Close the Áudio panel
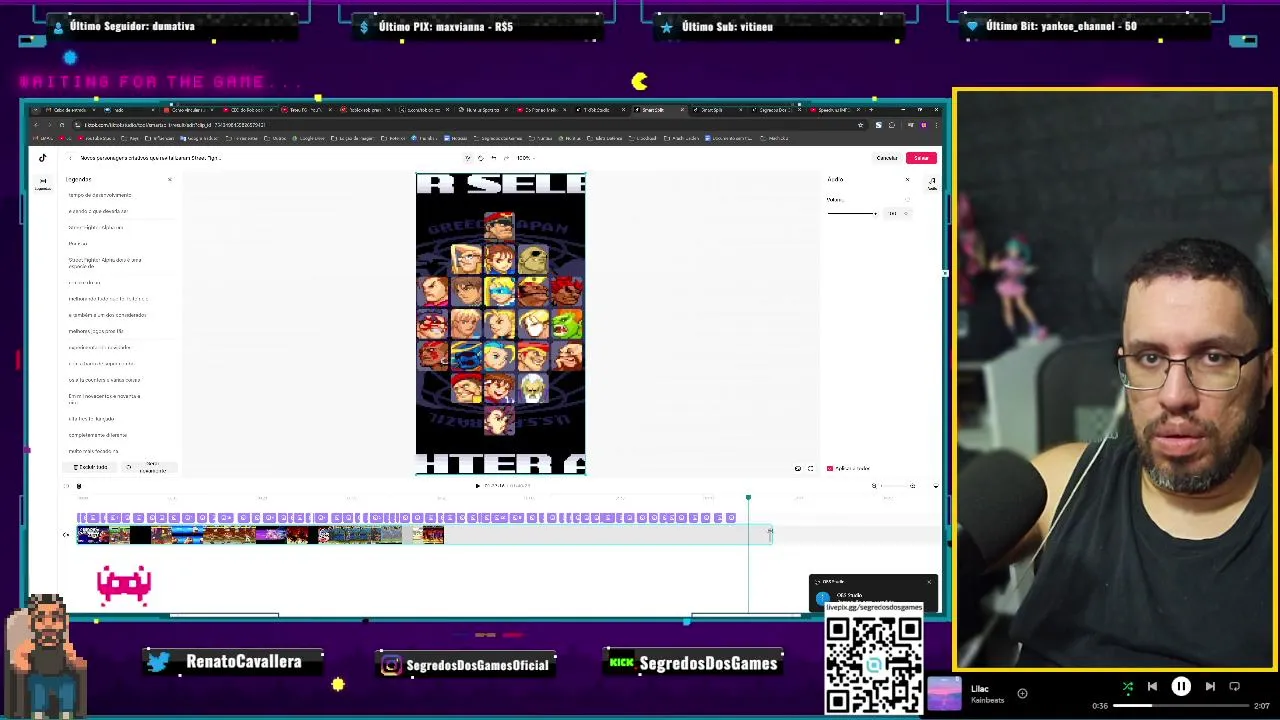Screen dimensions: 1280x720 907,179
